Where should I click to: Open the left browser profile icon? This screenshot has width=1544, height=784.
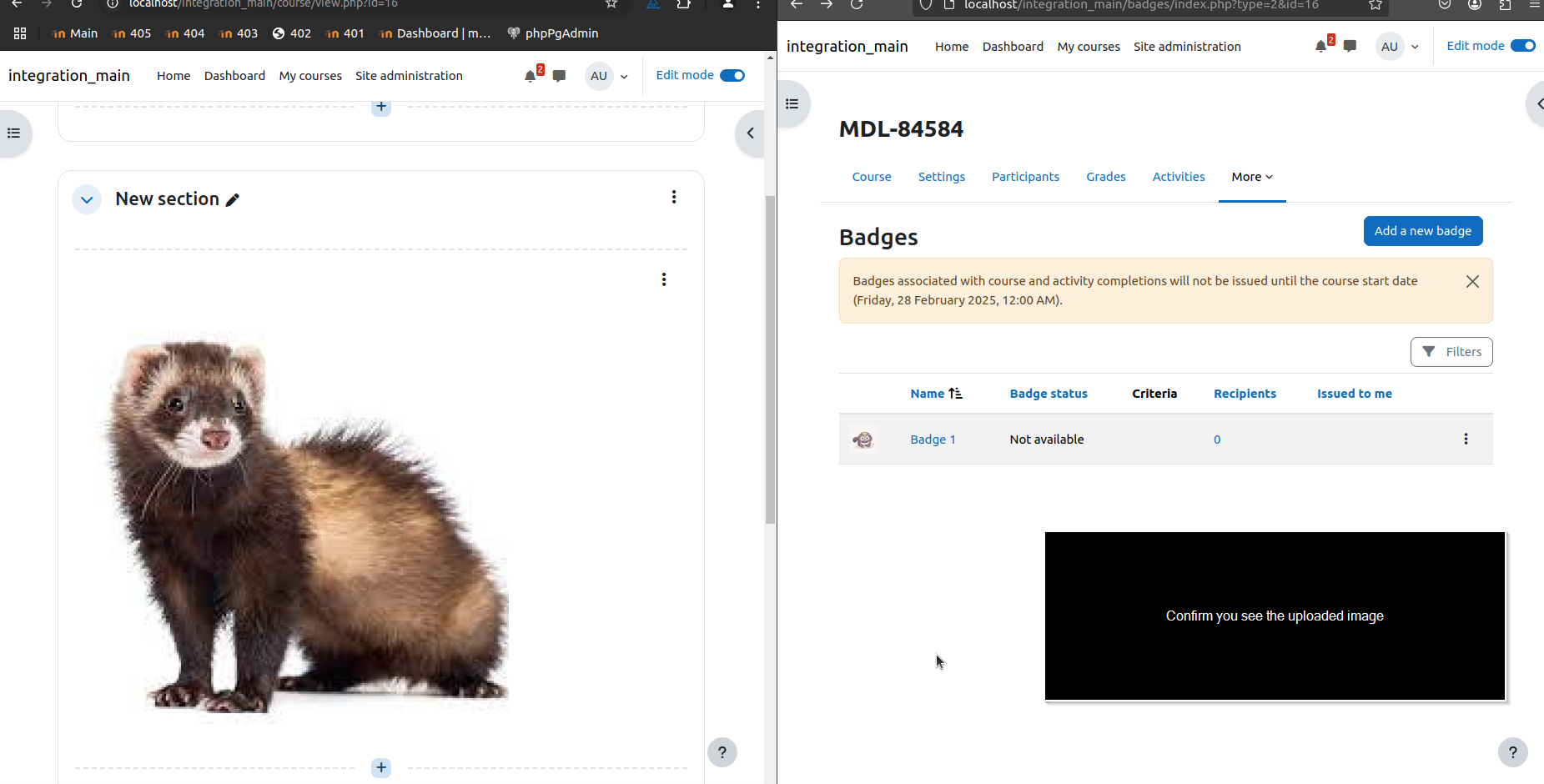(727, 4)
